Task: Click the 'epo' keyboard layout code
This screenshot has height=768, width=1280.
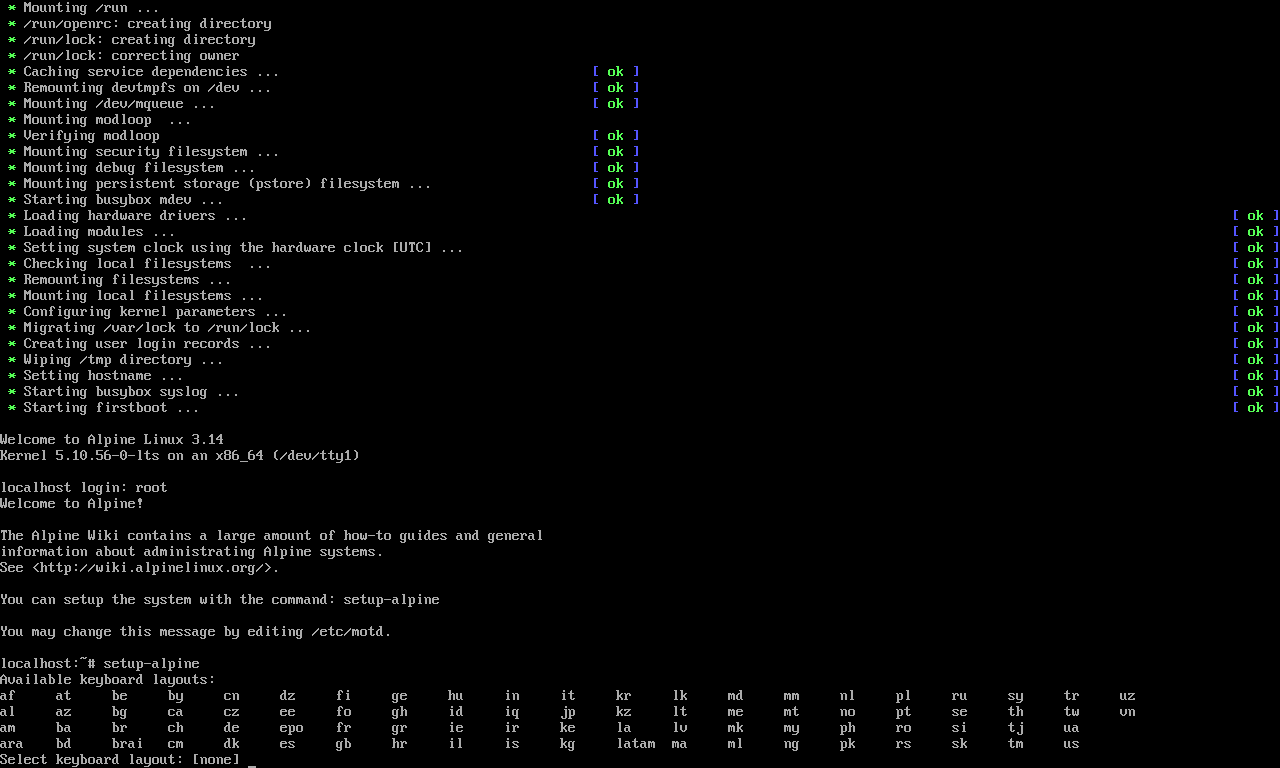Action: click(292, 728)
